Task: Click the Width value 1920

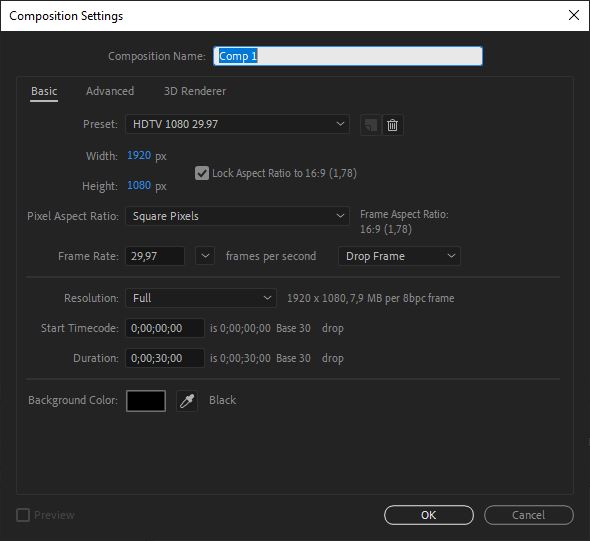Action: (x=139, y=155)
